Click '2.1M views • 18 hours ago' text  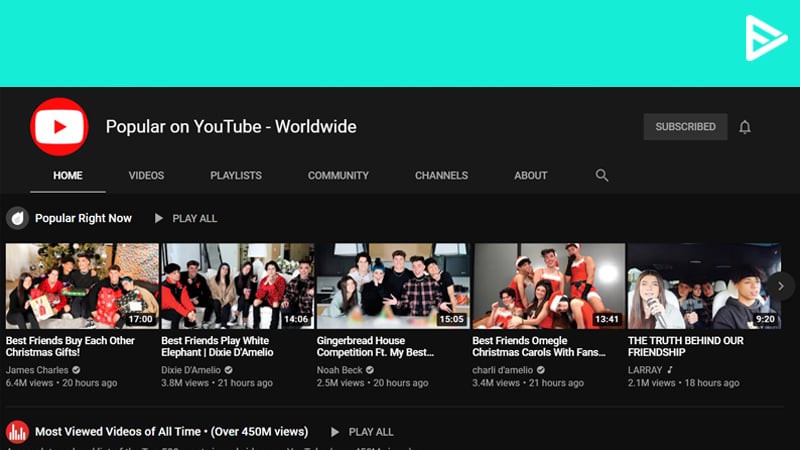click(x=684, y=383)
